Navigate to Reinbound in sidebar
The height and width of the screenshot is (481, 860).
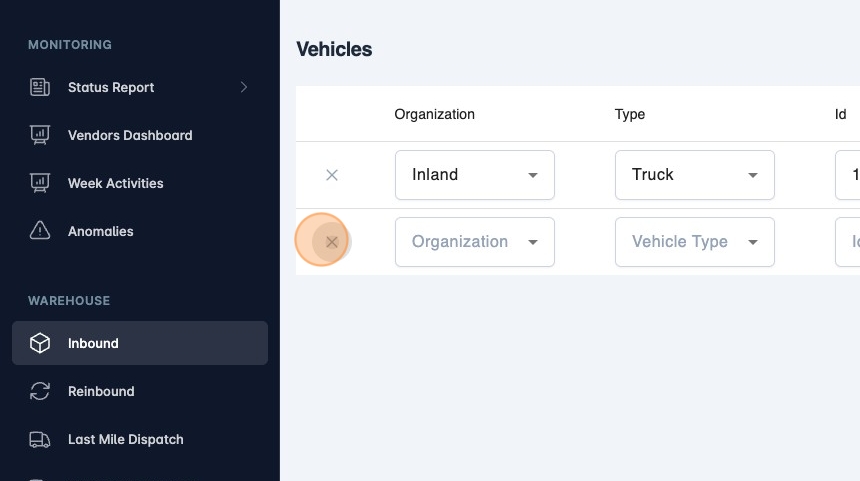101,391
